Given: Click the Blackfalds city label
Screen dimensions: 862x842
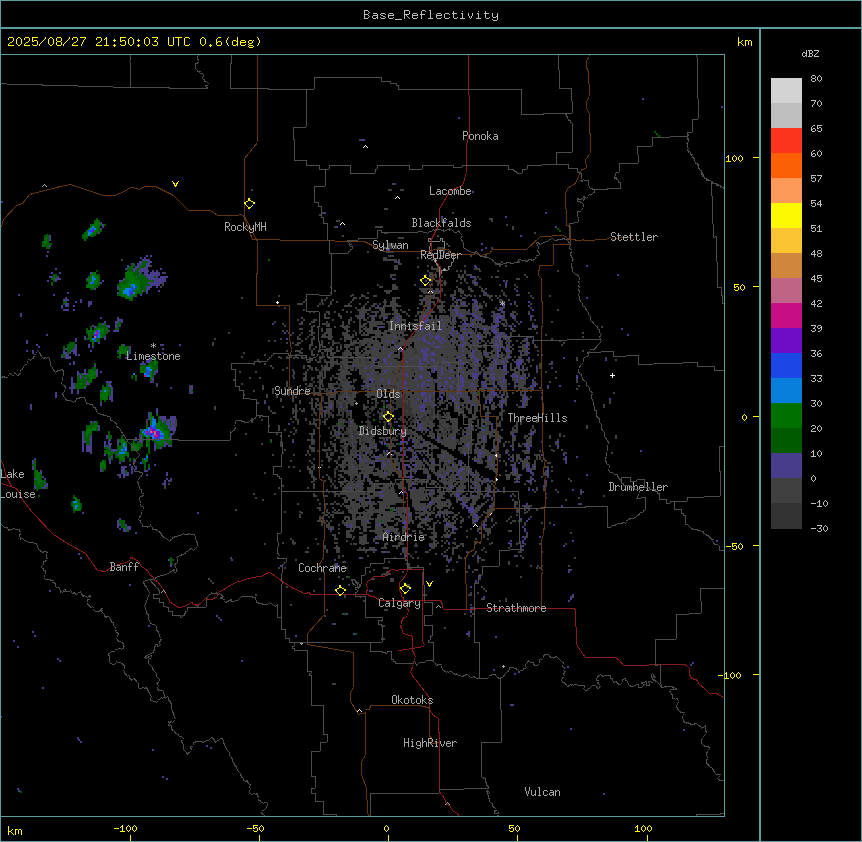Looking at the screenshot, I should coord(441,223).
